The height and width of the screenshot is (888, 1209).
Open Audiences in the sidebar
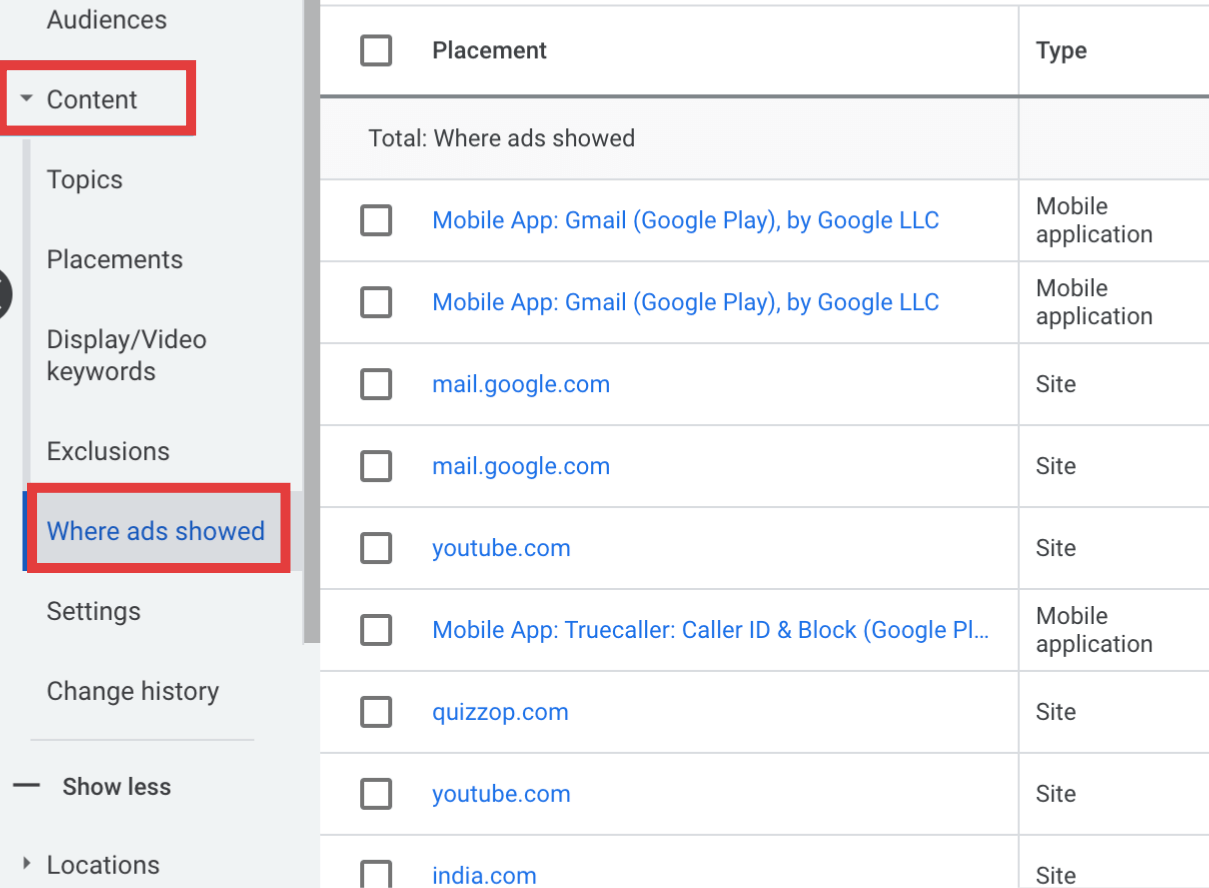(107, 19)
